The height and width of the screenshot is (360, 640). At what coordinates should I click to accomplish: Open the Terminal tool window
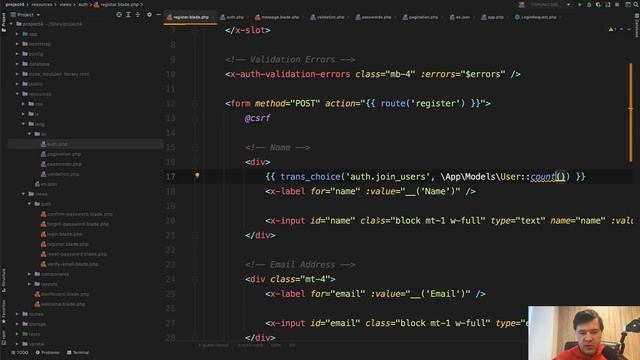tap(78, 353)
